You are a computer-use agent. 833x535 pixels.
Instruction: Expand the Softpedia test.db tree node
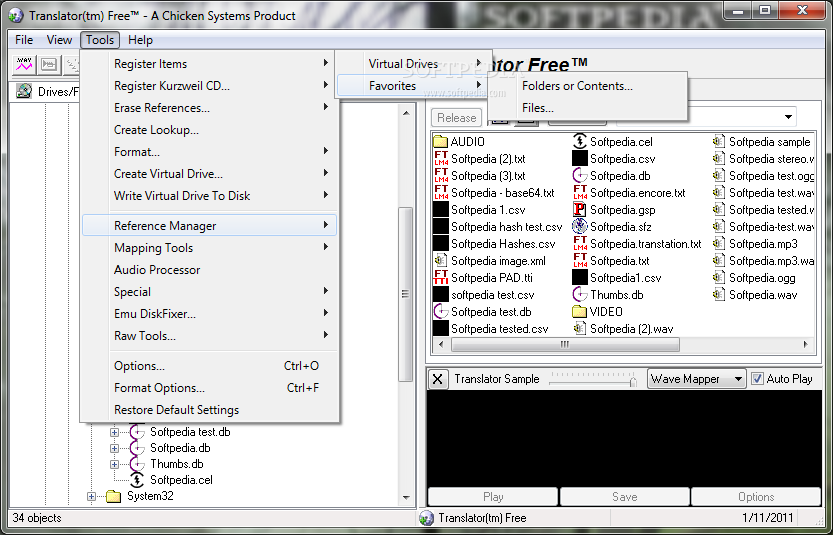pos(114,432)
